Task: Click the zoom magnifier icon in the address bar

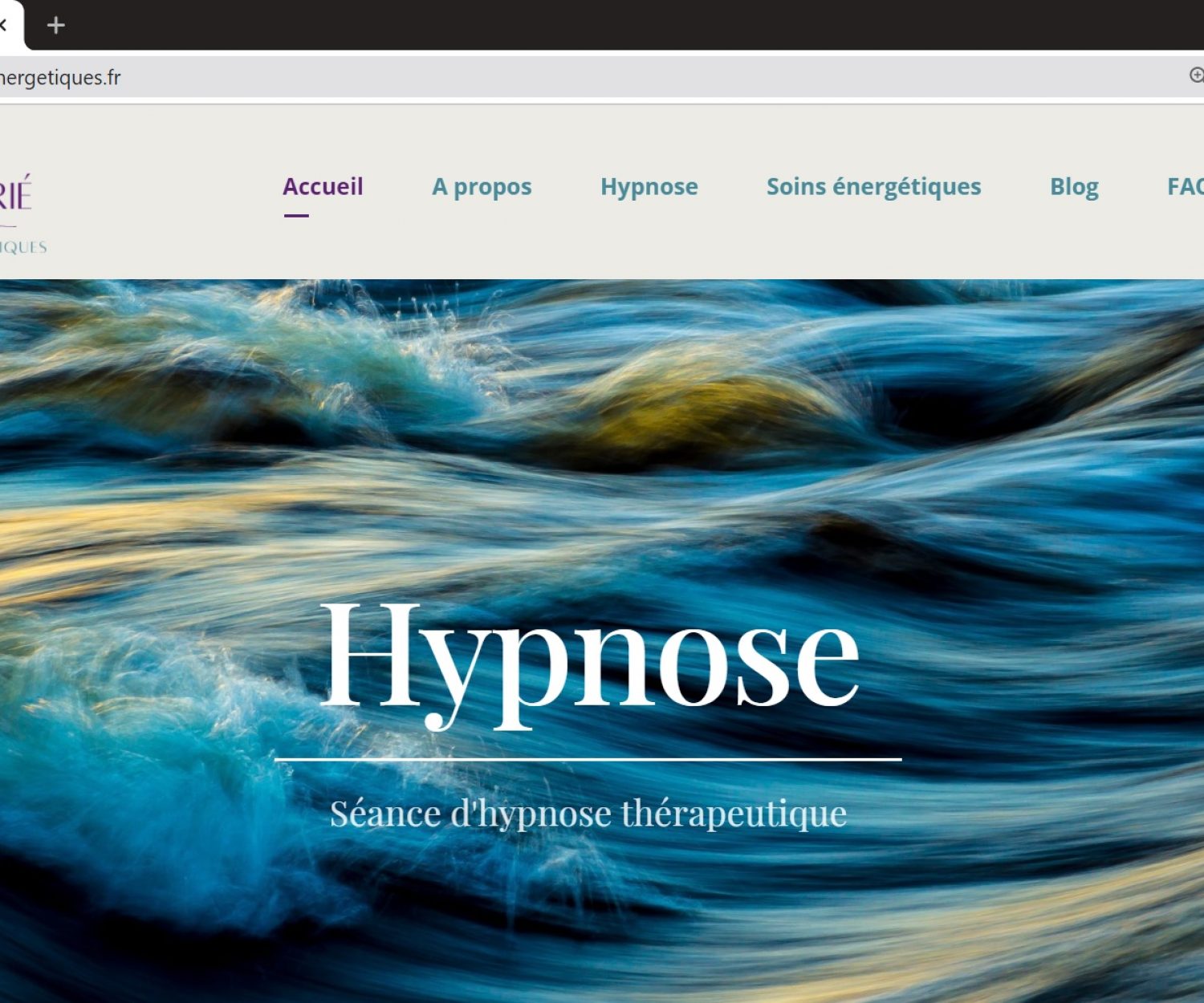Action: point(1196,75)
